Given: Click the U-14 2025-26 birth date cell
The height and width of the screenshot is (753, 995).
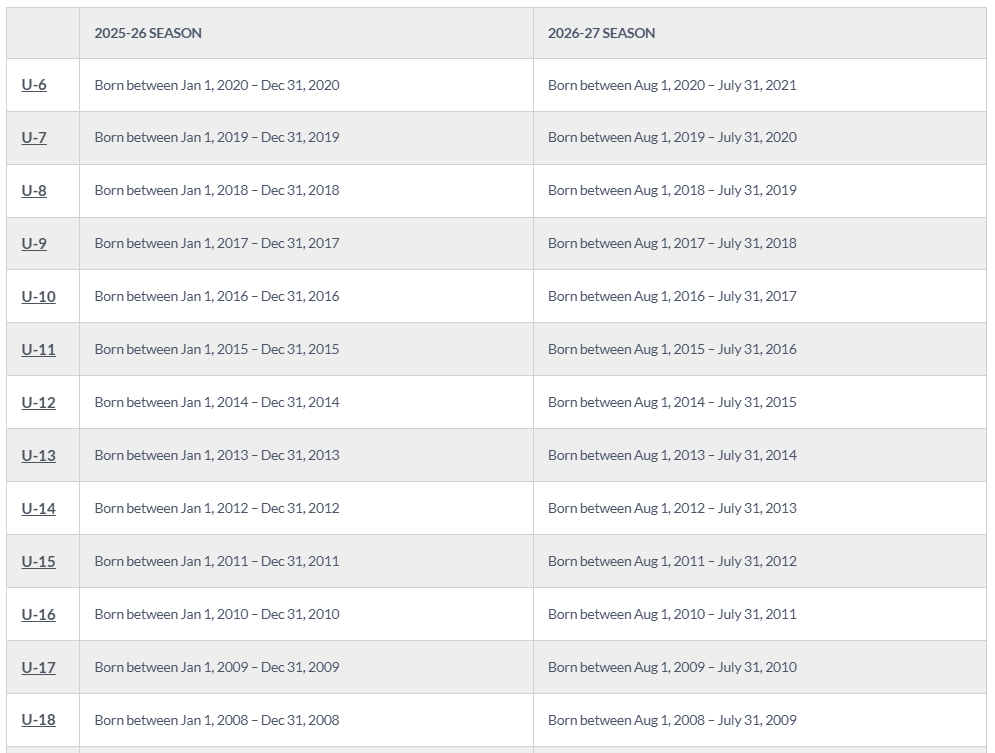Looking at the screenshot, I should [217, 509].
